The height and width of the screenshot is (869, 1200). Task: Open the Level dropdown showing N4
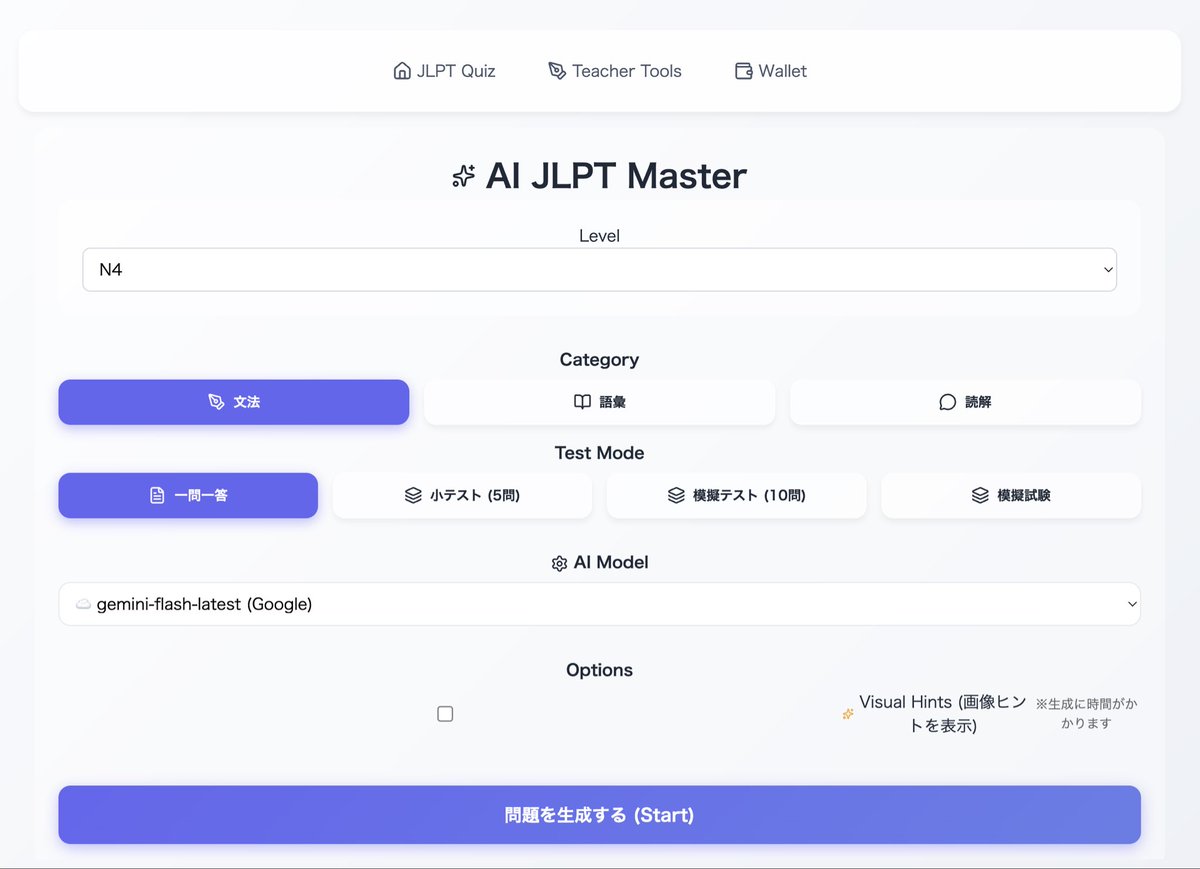coord(599,270)
